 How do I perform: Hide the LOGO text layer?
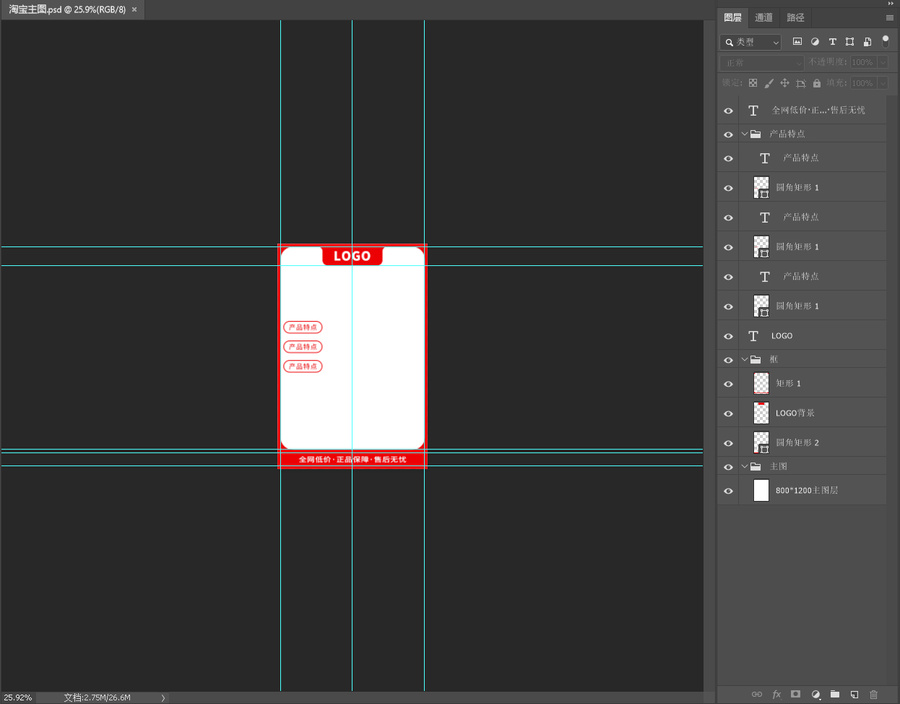tap(728, 337)
